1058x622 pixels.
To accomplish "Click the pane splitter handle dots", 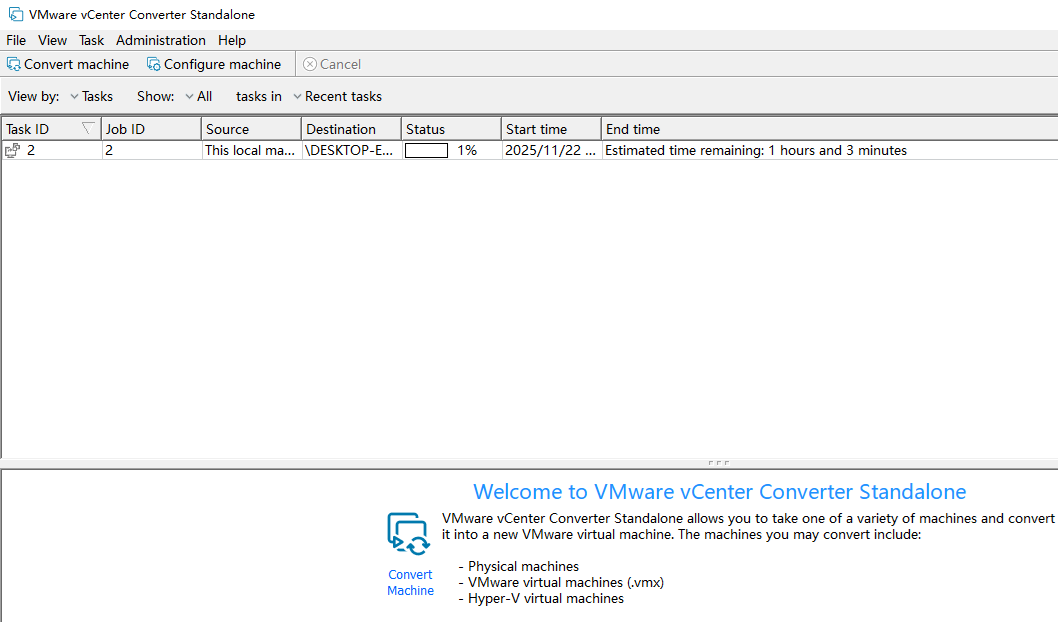I will tap(718, 463).
